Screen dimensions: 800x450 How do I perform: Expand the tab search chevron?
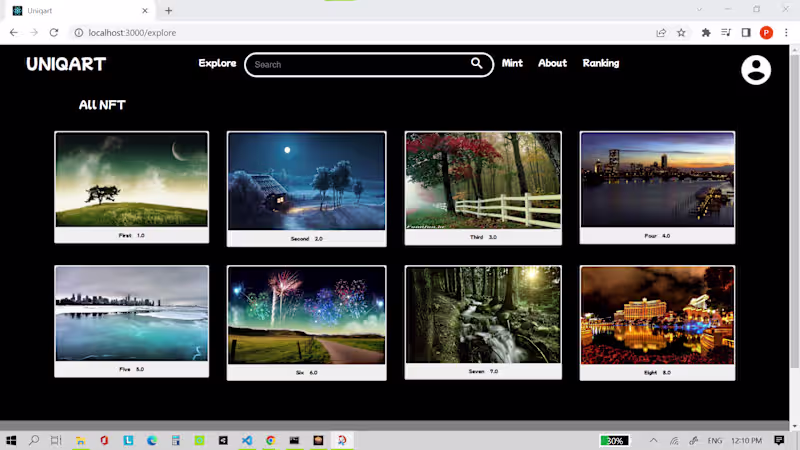(x=700, y=10)
